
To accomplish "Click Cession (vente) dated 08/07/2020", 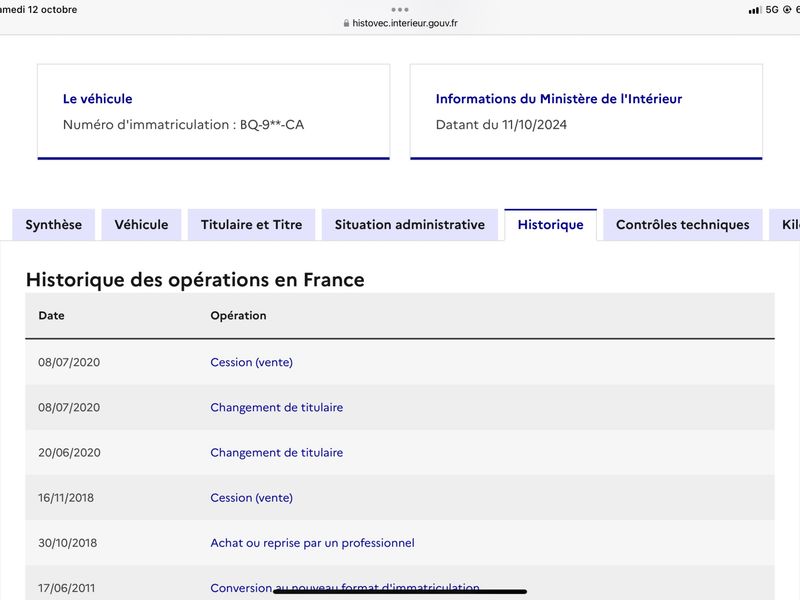I will click(252, 362).
